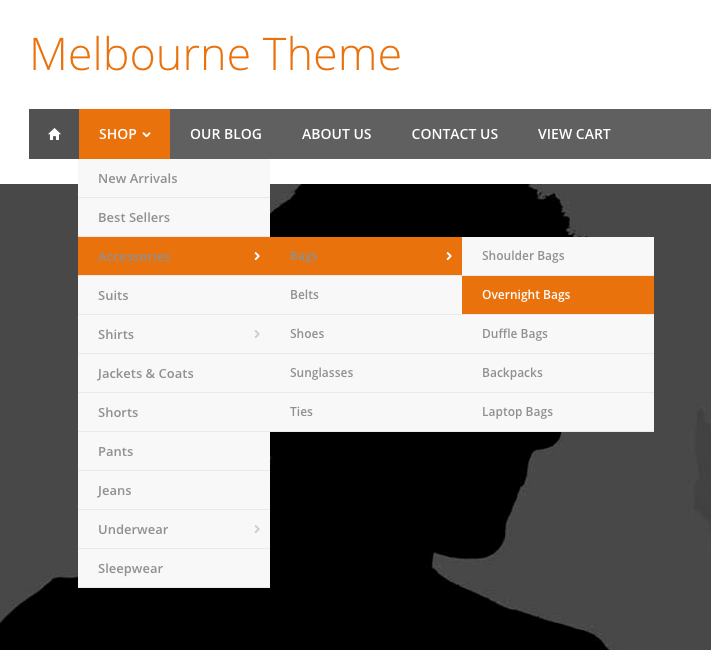Select Duffle Bags from submenu
The height and width of the screenshot is (650, 711).
[x=515, y=334]
